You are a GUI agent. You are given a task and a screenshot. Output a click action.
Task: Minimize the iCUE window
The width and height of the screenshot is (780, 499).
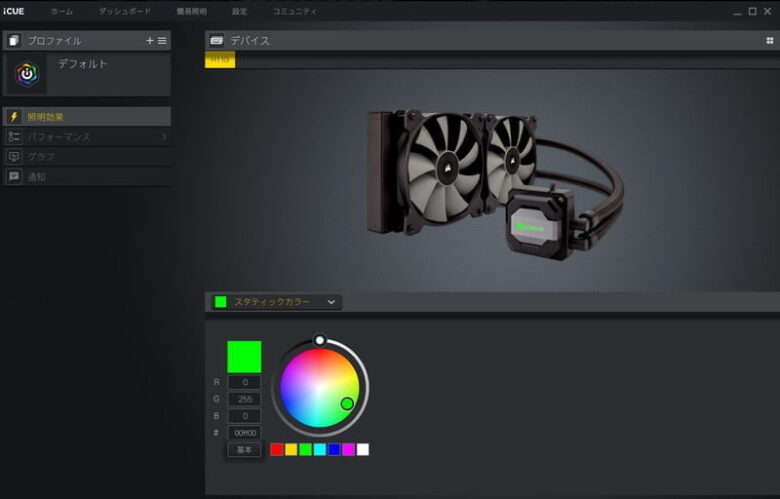[737, 11]
